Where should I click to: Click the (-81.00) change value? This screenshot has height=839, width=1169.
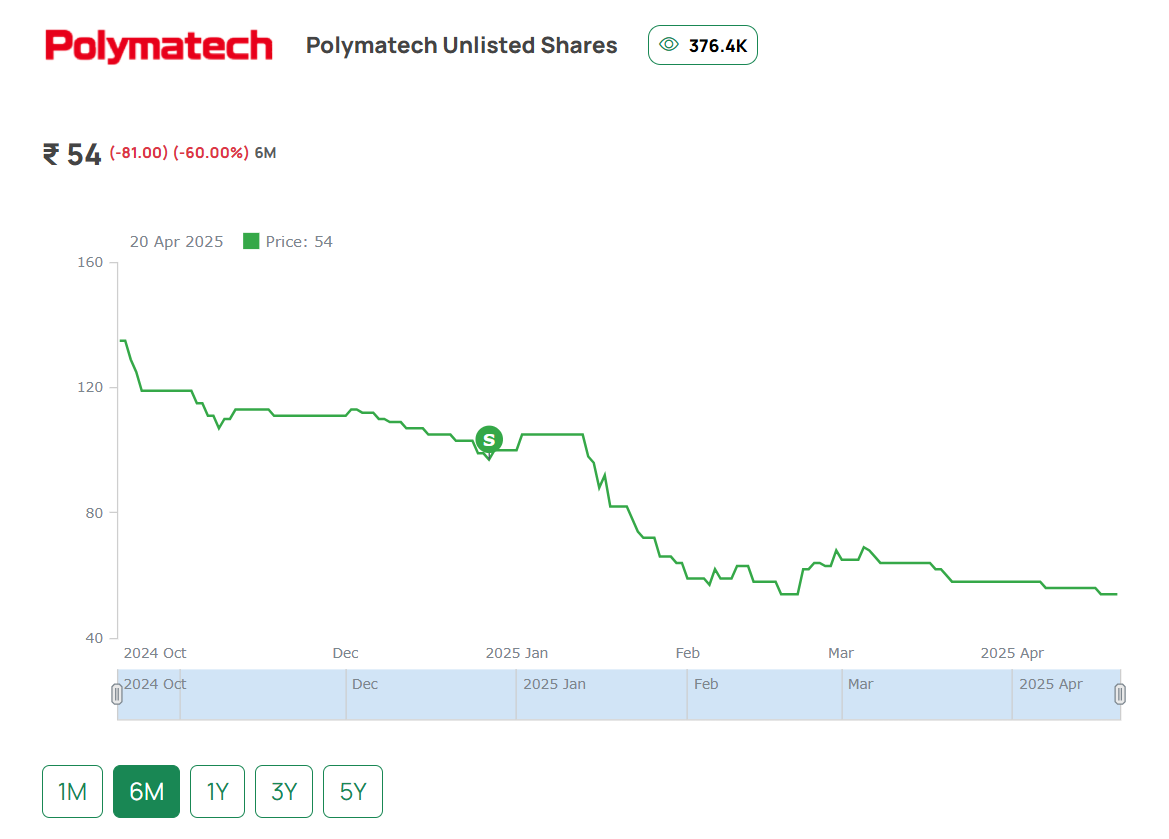tap(139, 153)
